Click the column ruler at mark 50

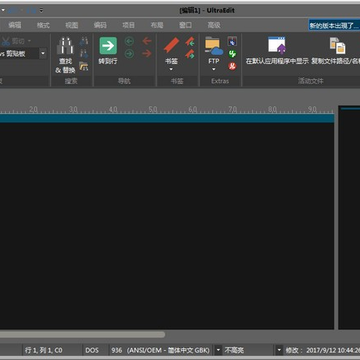tap(153, 109)
